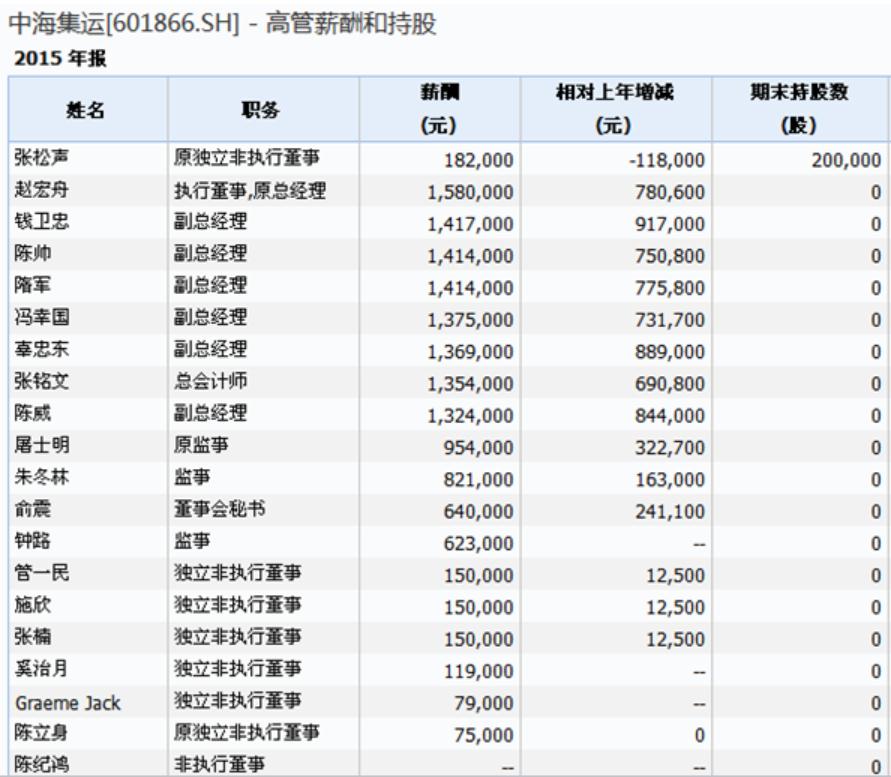Click the name 屠士明
This screenshot has height=777, width=891.
pos(41,444)
